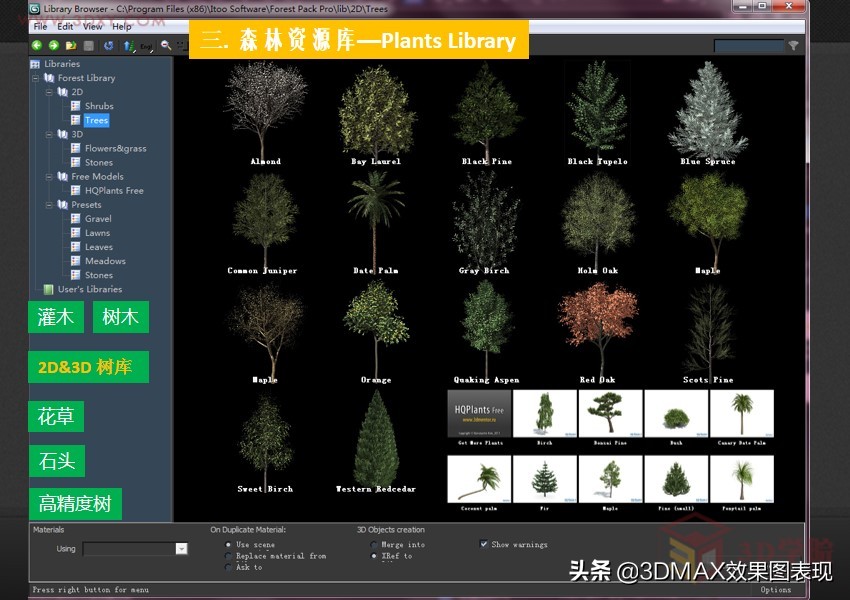Activate the magnifier search icon

166,45
